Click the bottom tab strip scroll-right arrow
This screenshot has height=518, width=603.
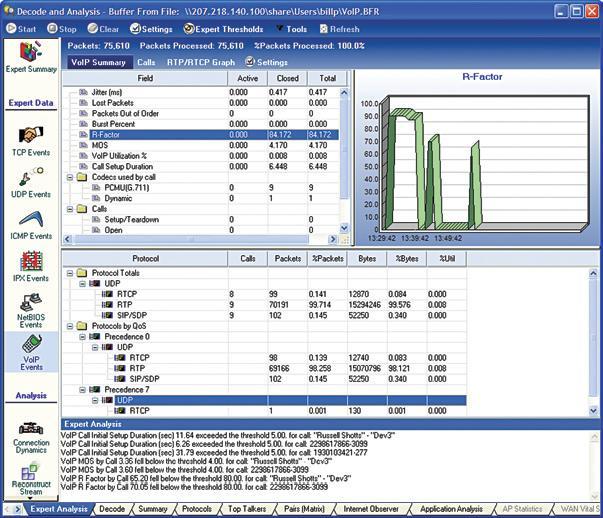tap(18, 509)
